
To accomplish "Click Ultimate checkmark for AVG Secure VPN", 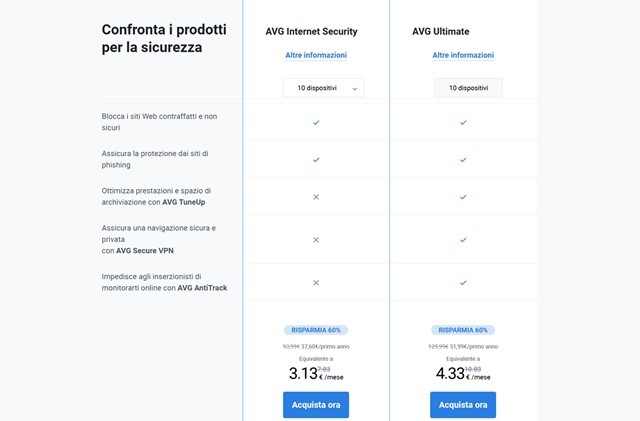I will coord(463,240).
